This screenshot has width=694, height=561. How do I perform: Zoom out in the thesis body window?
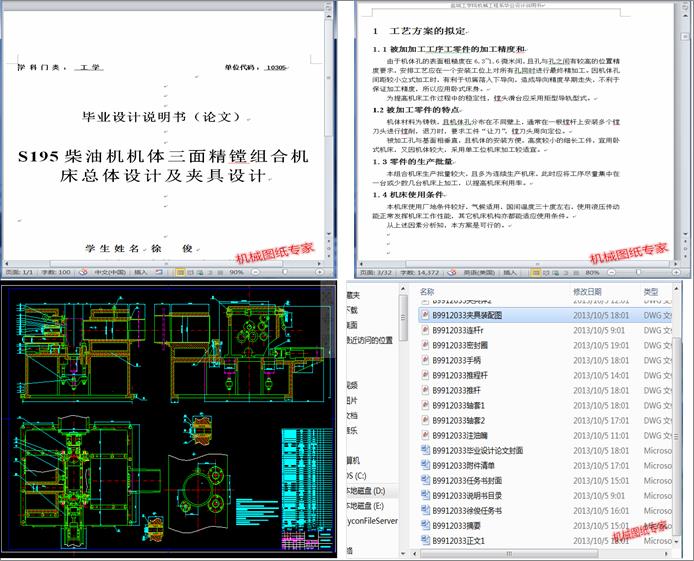click(x=612, y=273)
